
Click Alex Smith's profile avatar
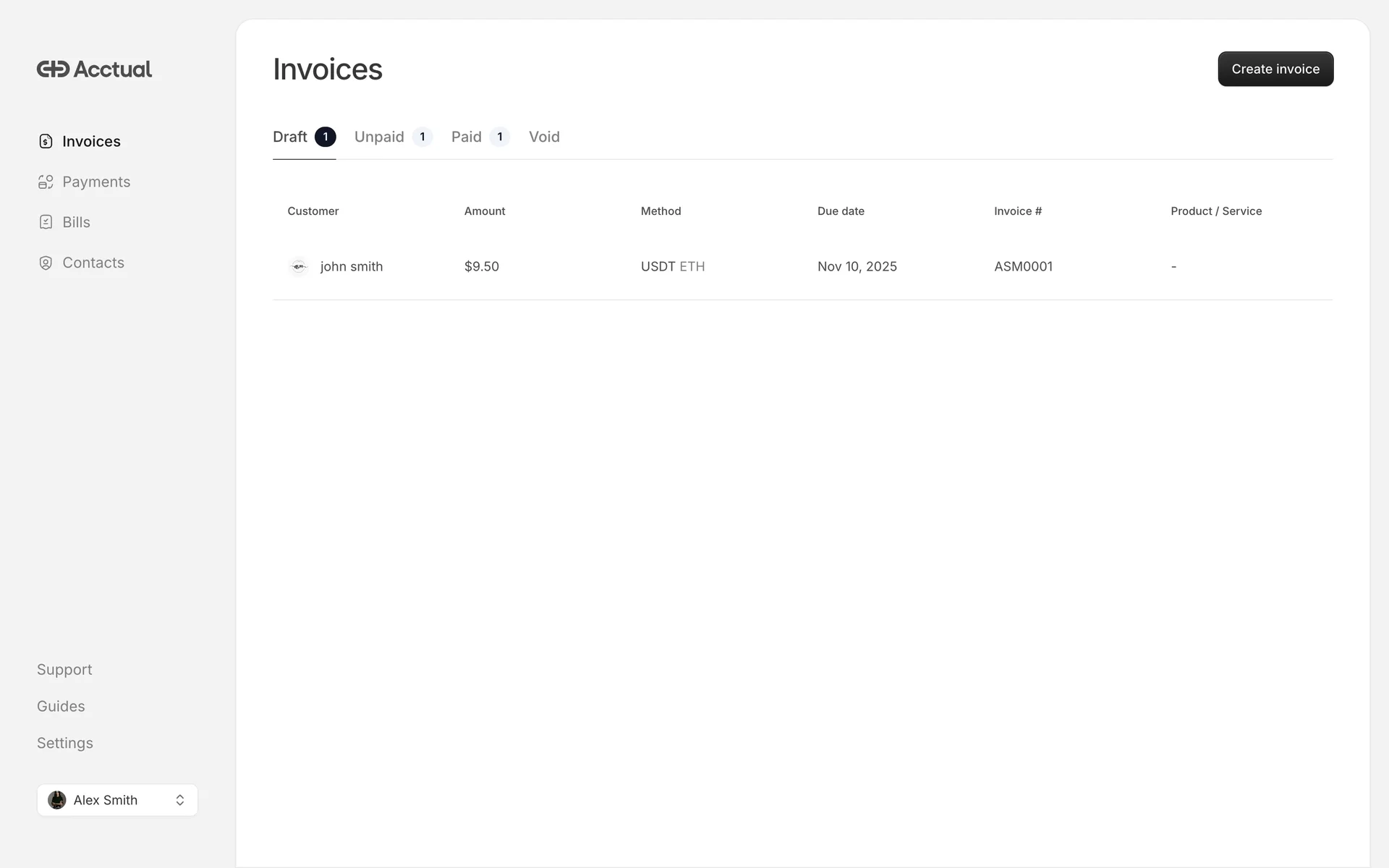(57, 800)
